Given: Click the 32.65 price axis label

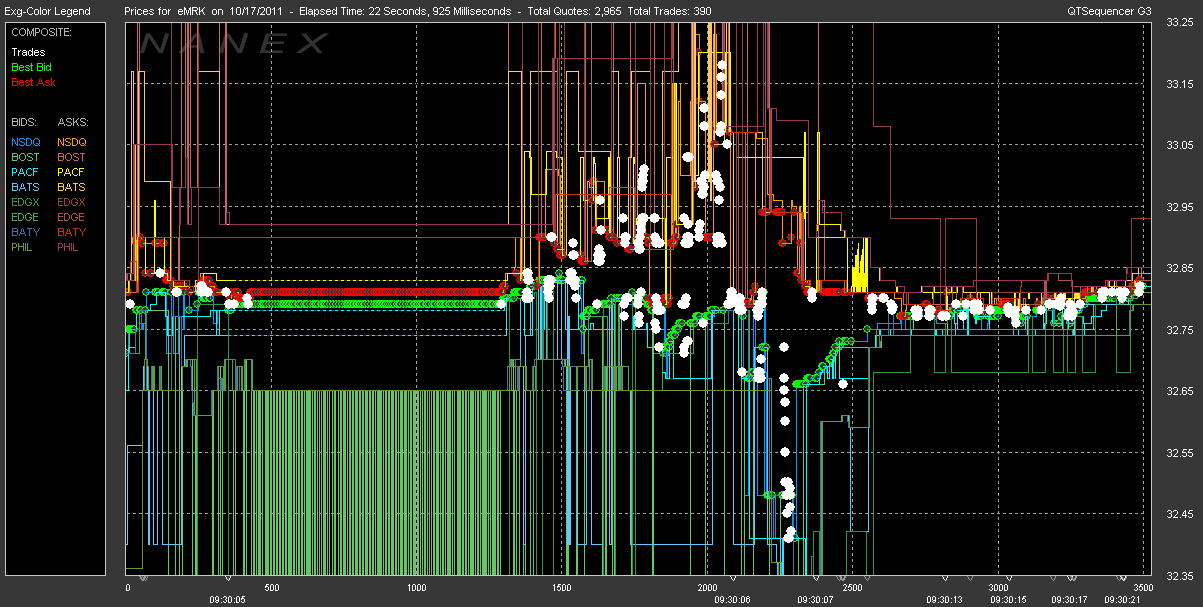Looking at the screenshot, I should click(x=1179, y=391).
